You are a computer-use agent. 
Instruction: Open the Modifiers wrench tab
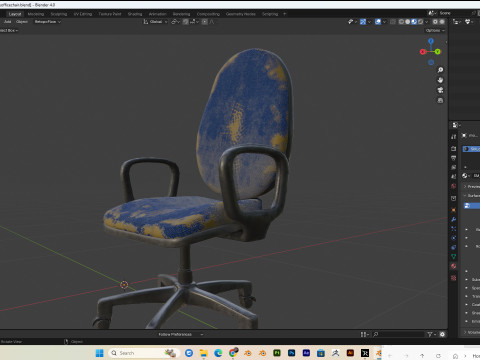[x=454, y=219]
